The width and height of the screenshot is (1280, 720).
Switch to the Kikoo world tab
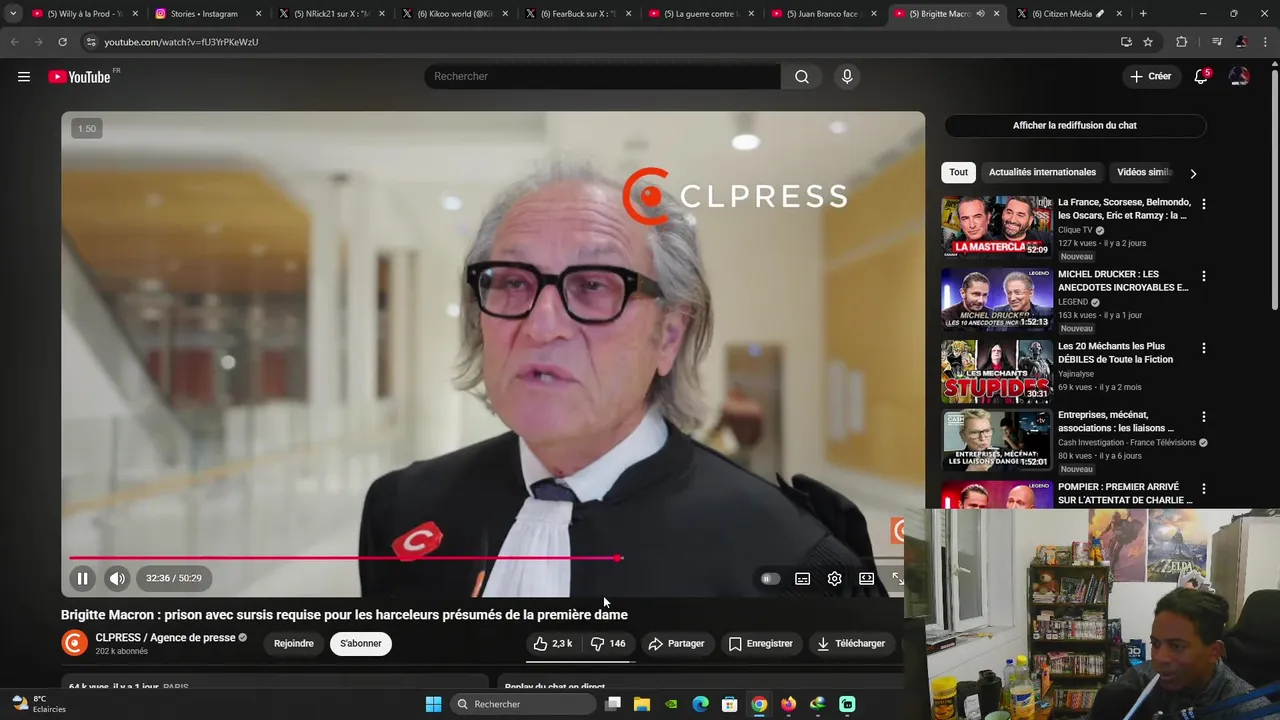tap(454, 14)
